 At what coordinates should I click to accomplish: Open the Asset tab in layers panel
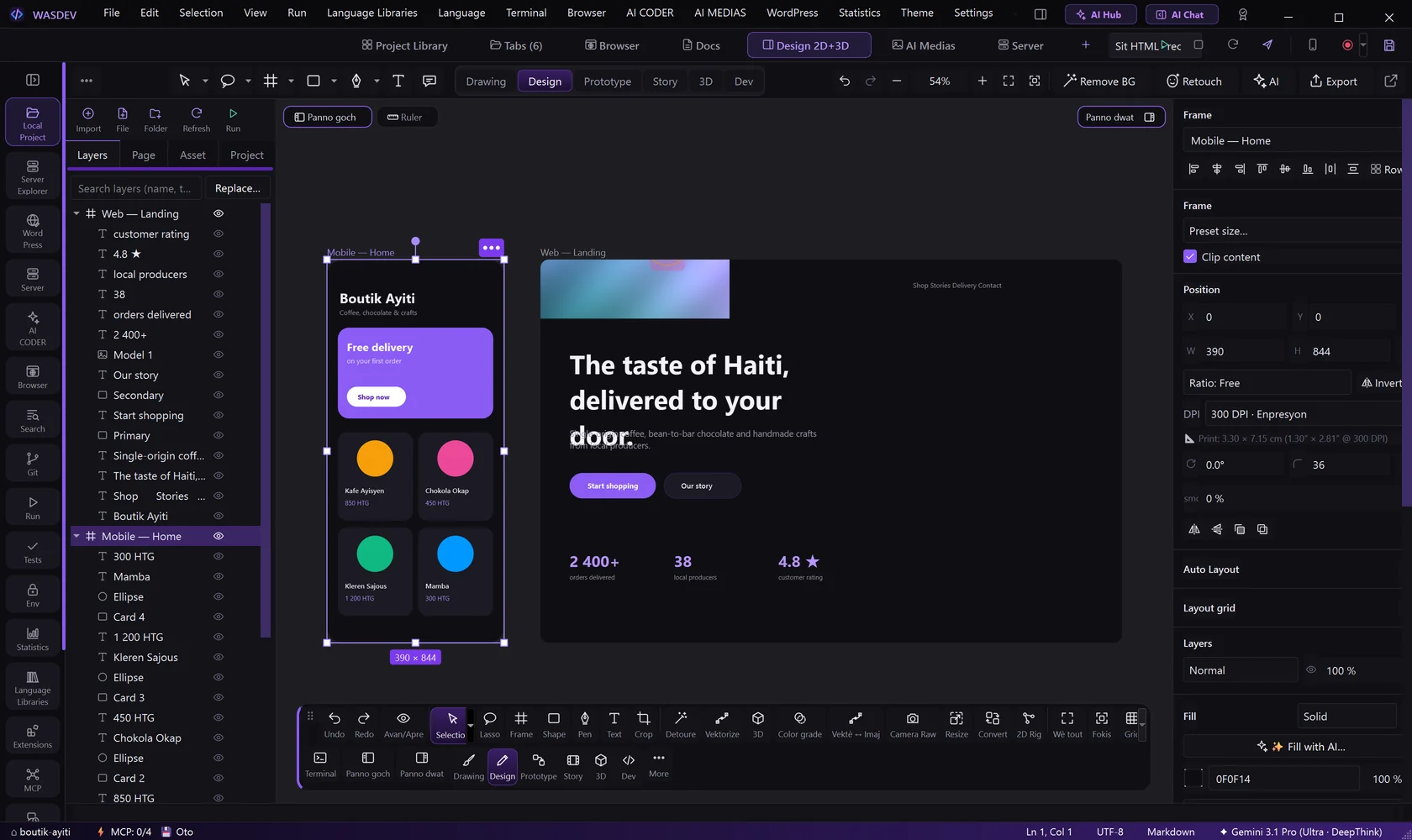pos(192,155)
